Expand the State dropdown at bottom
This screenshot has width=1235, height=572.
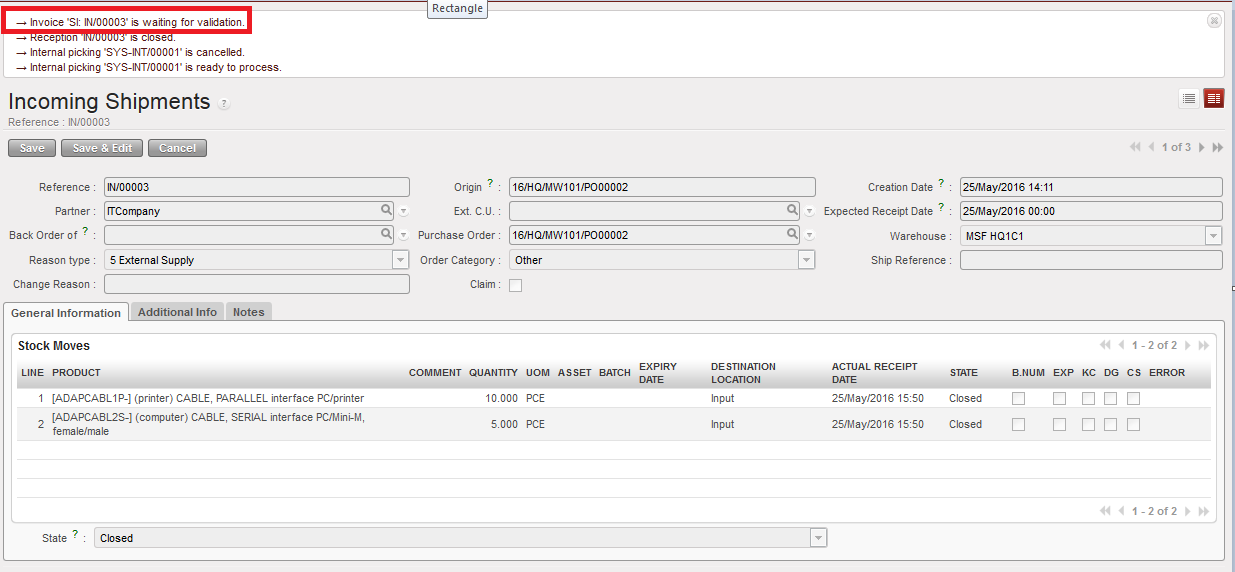point(818,538)
